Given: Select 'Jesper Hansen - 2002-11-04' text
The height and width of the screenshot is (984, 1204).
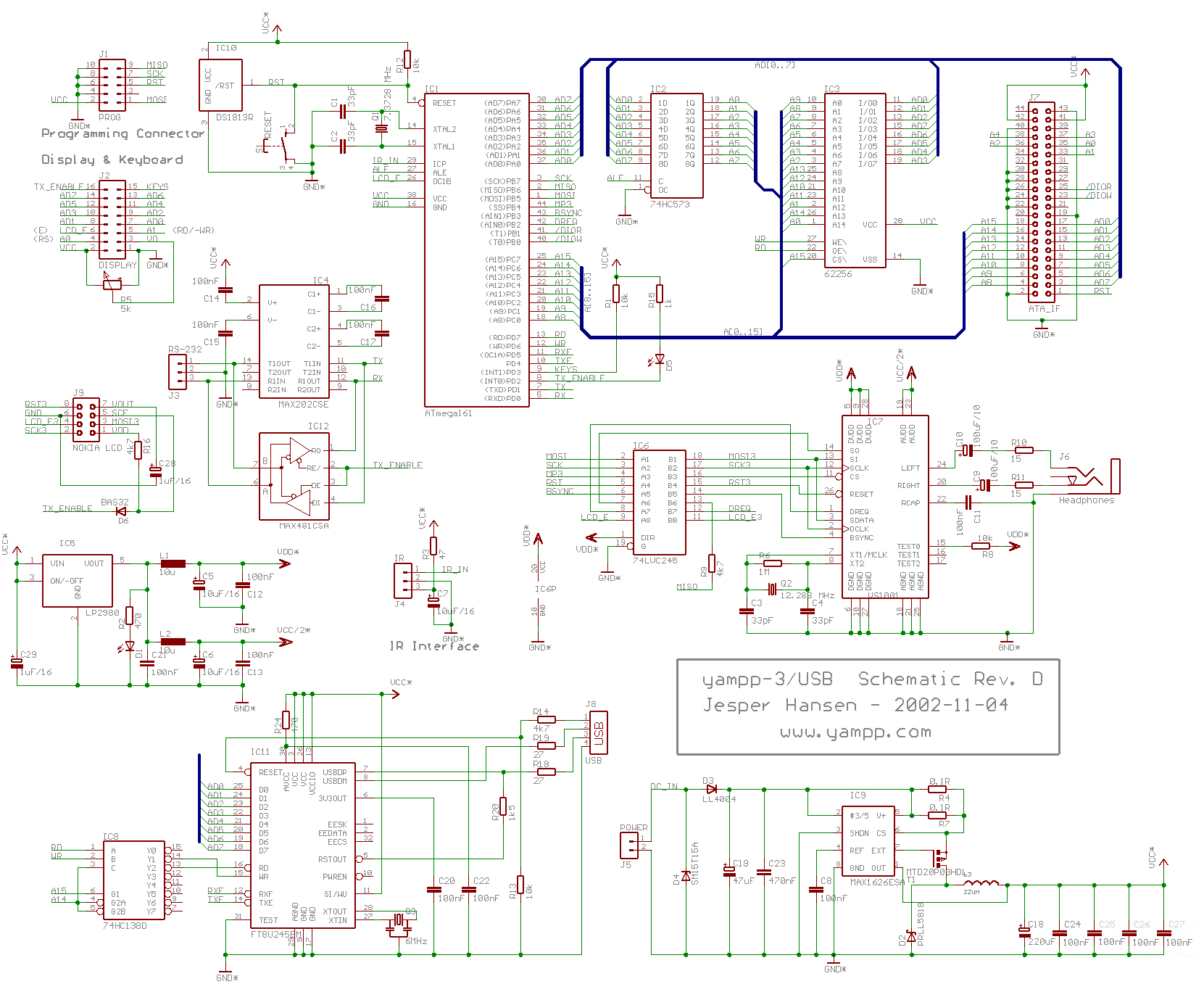Looking at the screenshot, I should pyautogui.click(x=855, y=705).
